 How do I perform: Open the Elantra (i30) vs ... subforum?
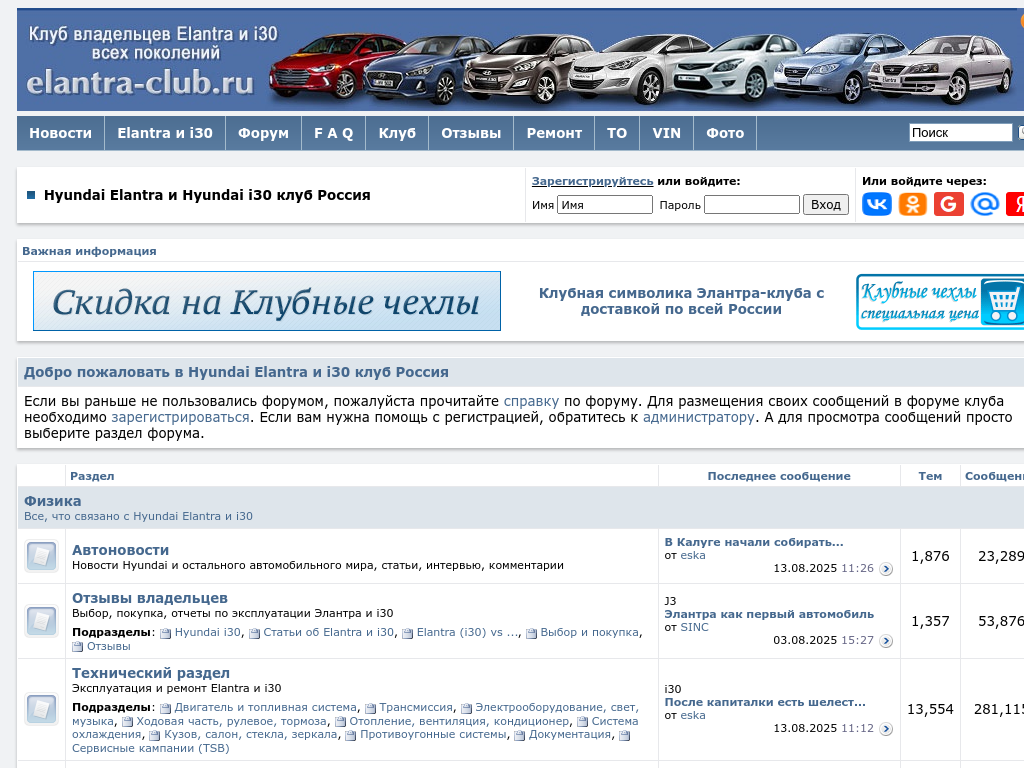468,632
